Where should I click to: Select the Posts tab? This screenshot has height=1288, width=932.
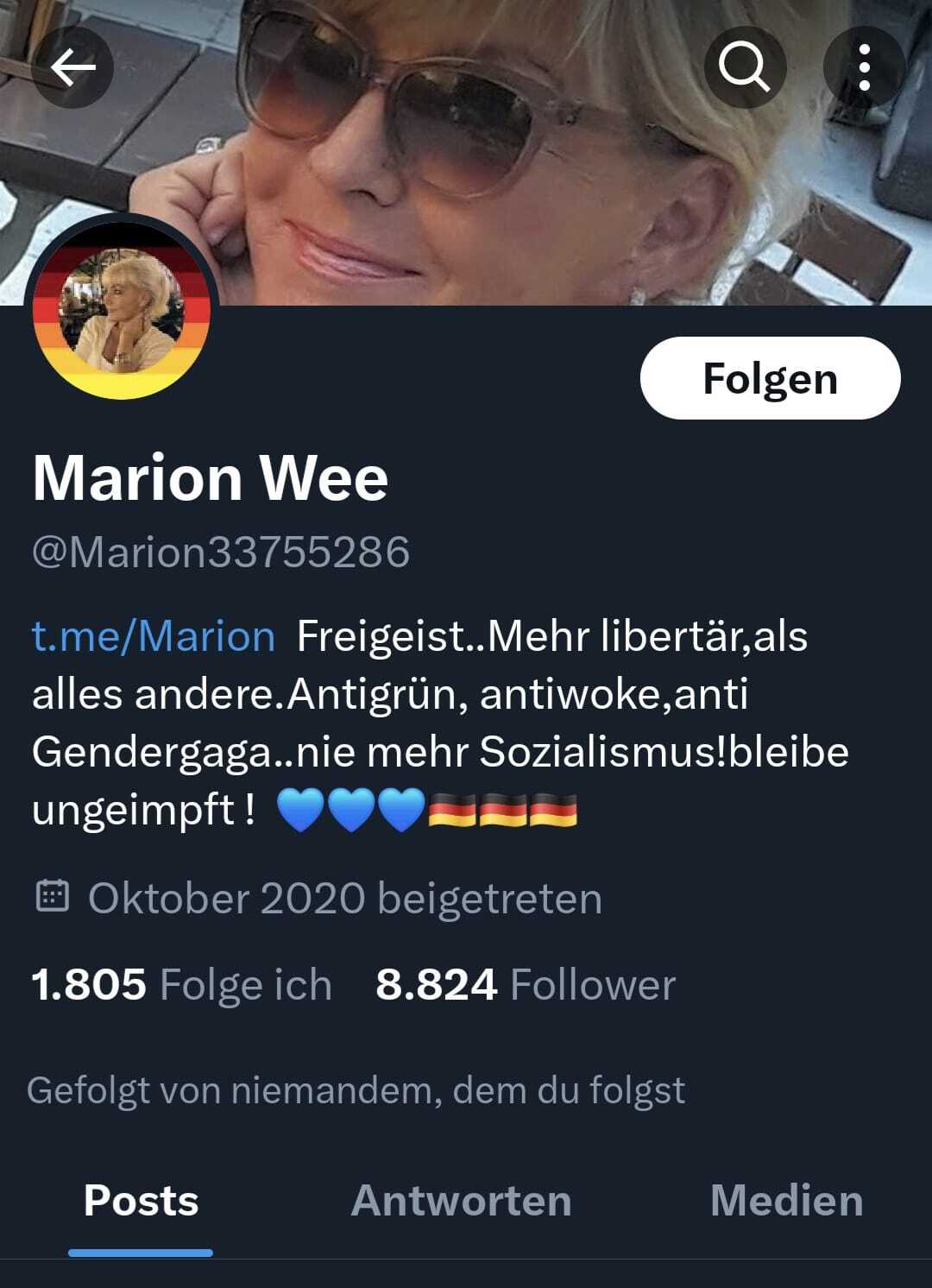point(142,1200)
